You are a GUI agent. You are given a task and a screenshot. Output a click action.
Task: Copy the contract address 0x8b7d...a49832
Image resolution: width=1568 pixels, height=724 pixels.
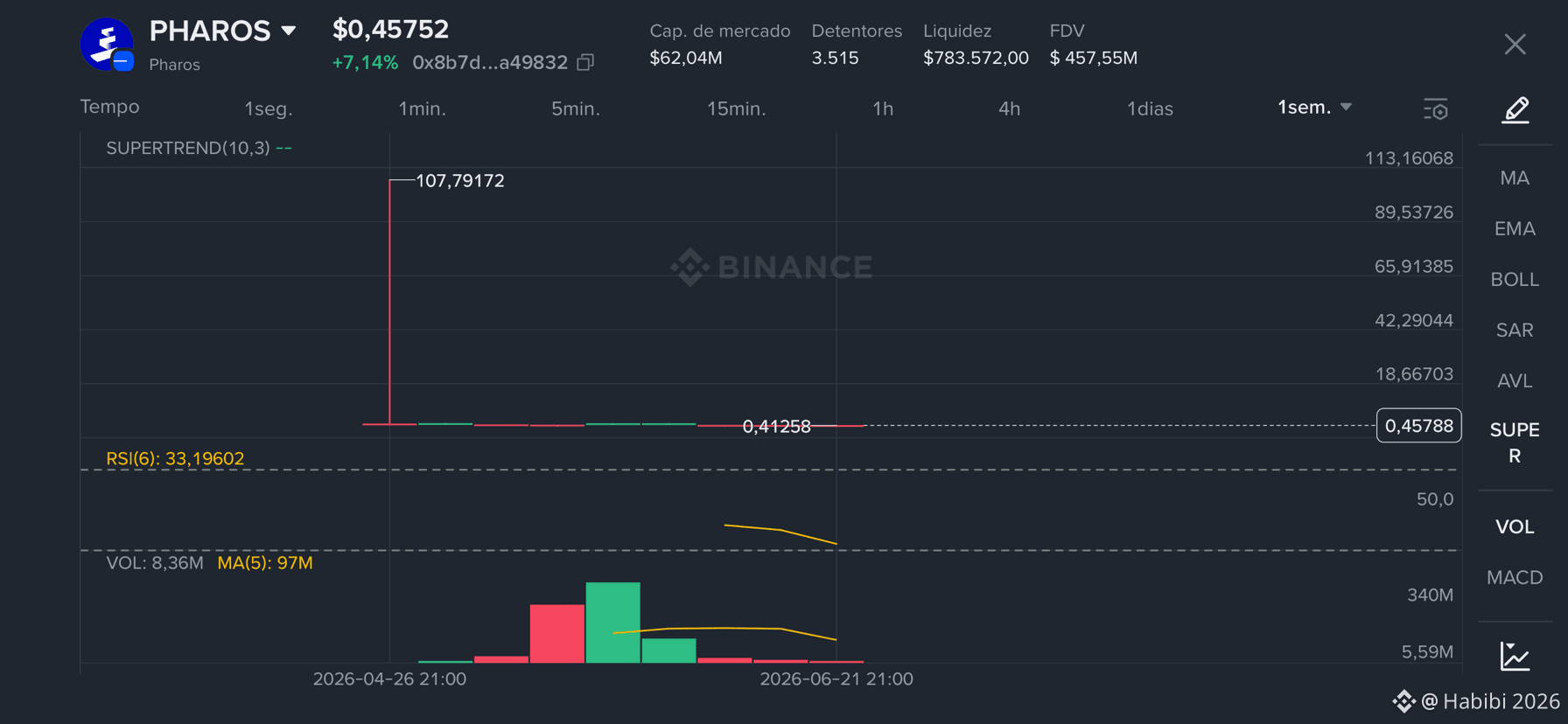[x=585, y=62]
